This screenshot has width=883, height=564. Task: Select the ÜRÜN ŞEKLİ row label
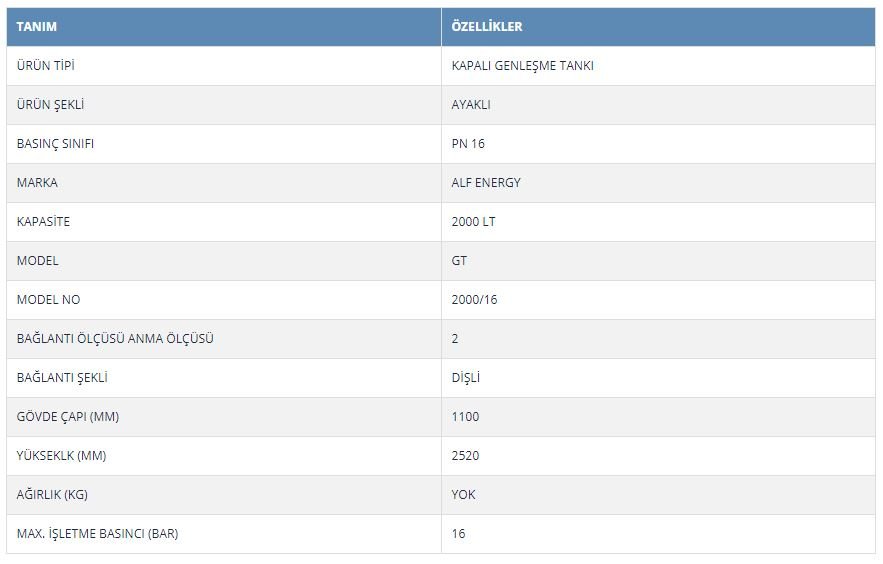(50, 105)
